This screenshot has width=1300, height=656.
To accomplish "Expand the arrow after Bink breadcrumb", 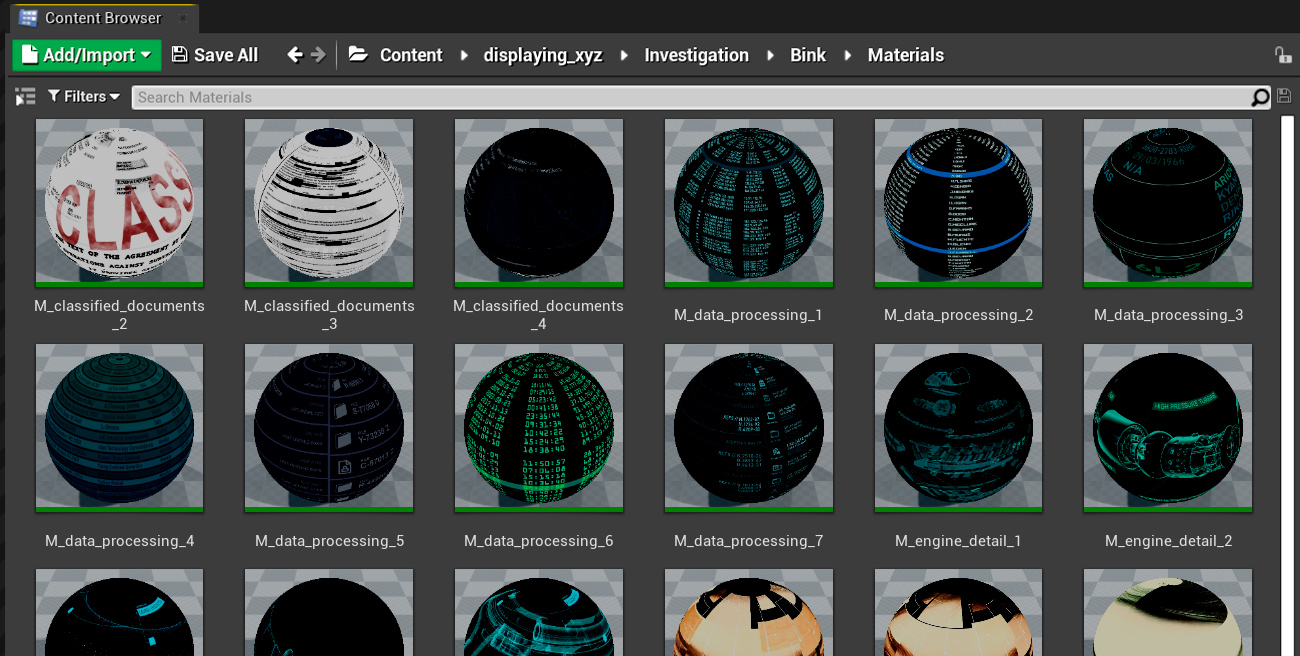I will [x=847, y=55].
